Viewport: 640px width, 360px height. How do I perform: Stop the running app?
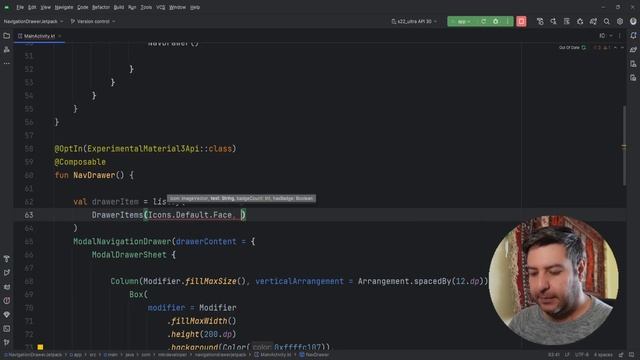pos(521,21)
